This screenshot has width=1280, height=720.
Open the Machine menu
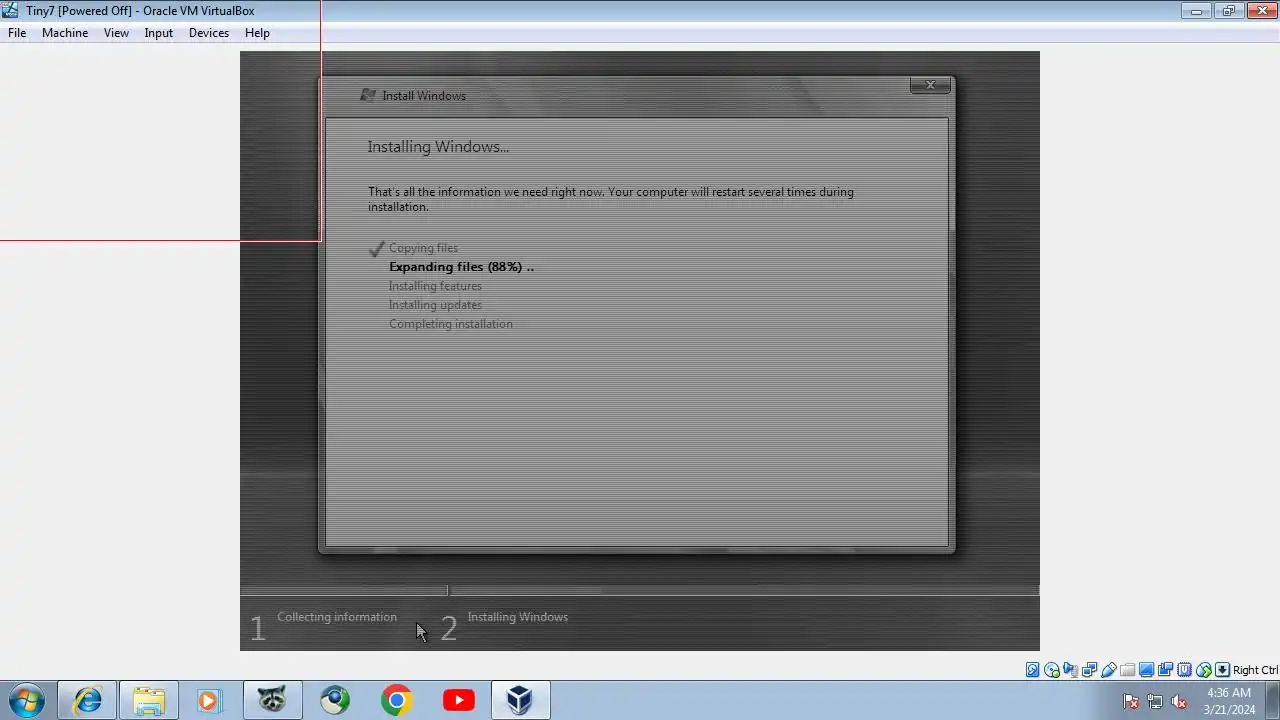(x=65, y=33)
